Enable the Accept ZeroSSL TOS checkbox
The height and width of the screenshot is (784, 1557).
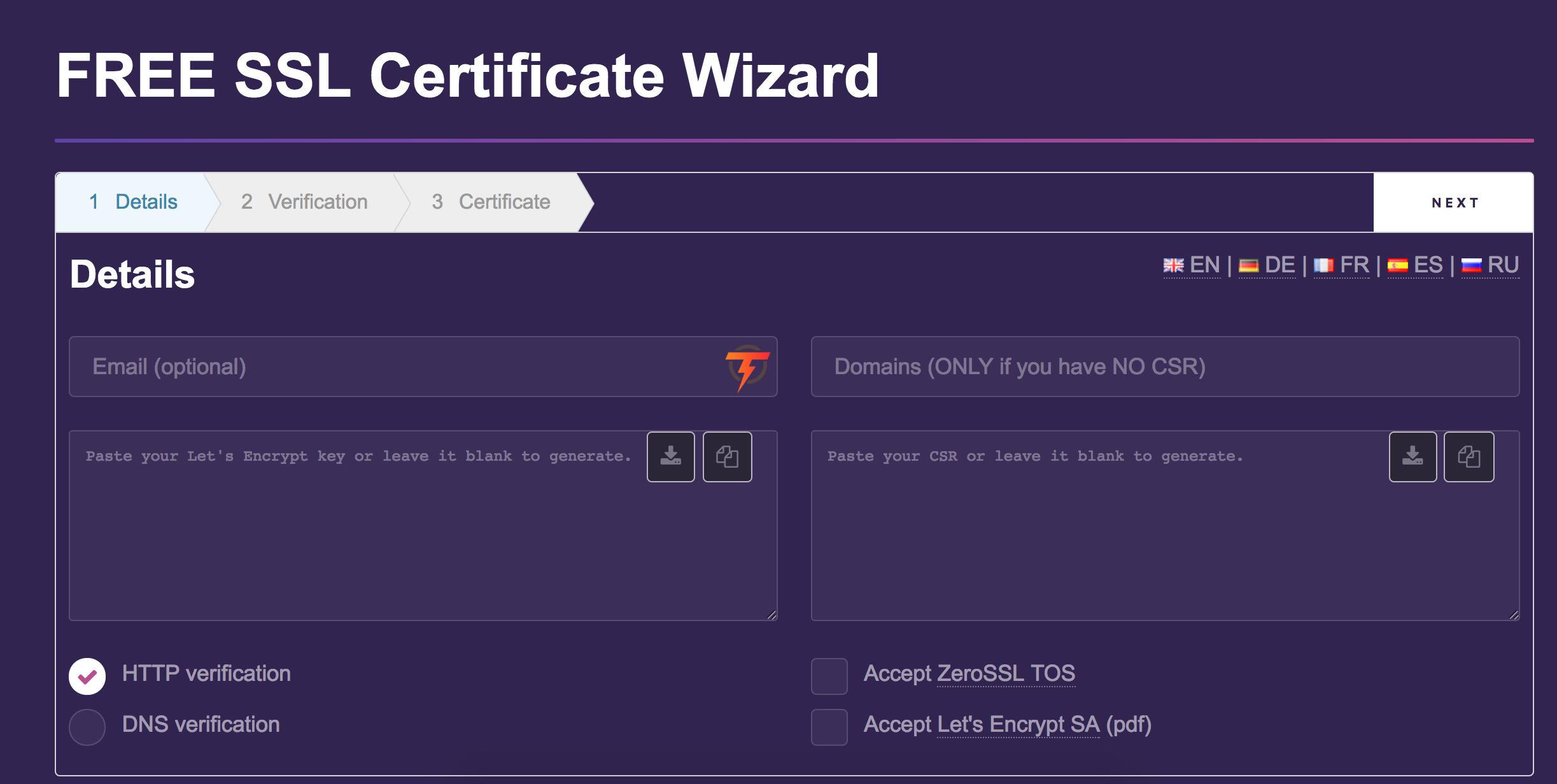pos(828,675)
